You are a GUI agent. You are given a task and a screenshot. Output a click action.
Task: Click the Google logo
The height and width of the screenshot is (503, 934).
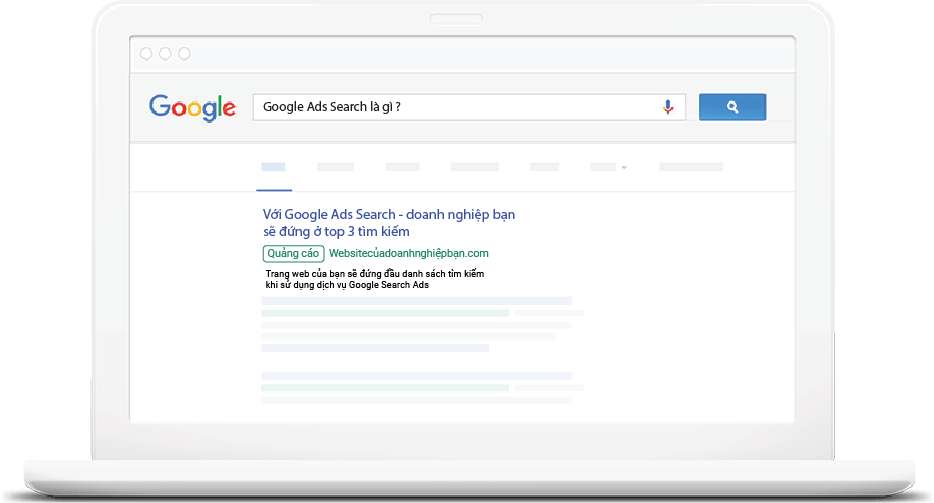192,108
